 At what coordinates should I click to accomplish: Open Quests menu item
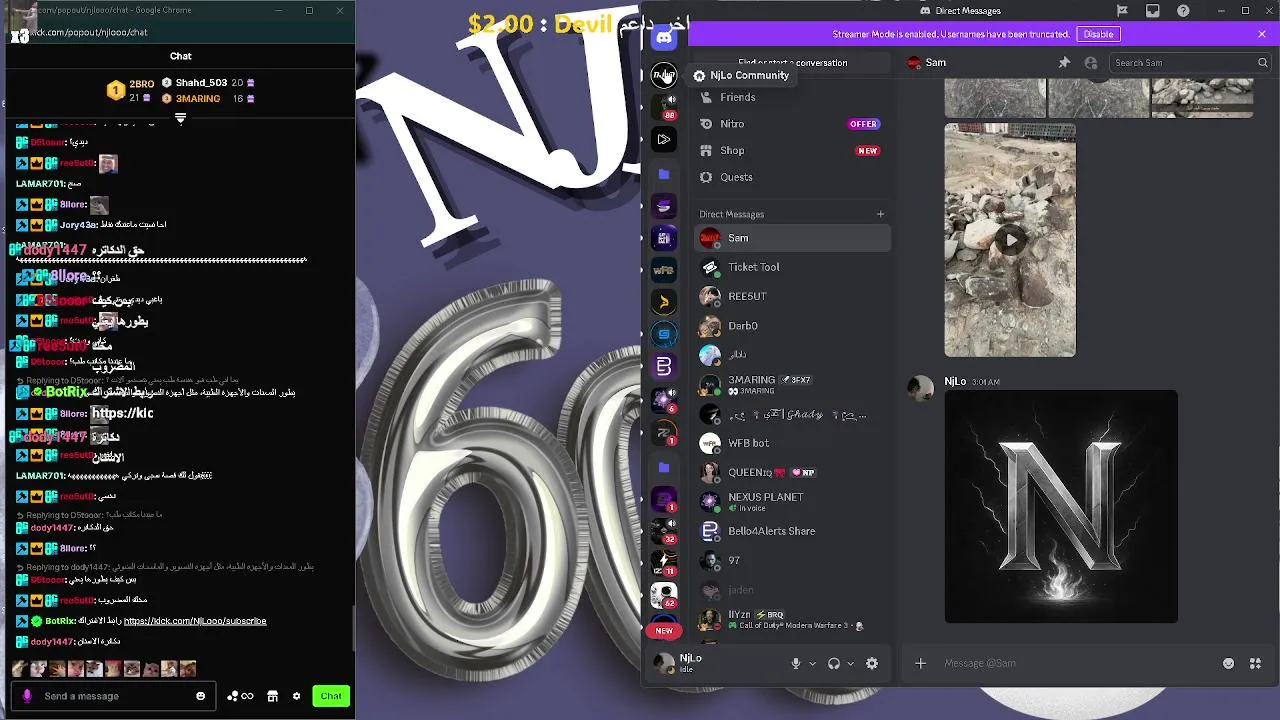click(791, 177)
